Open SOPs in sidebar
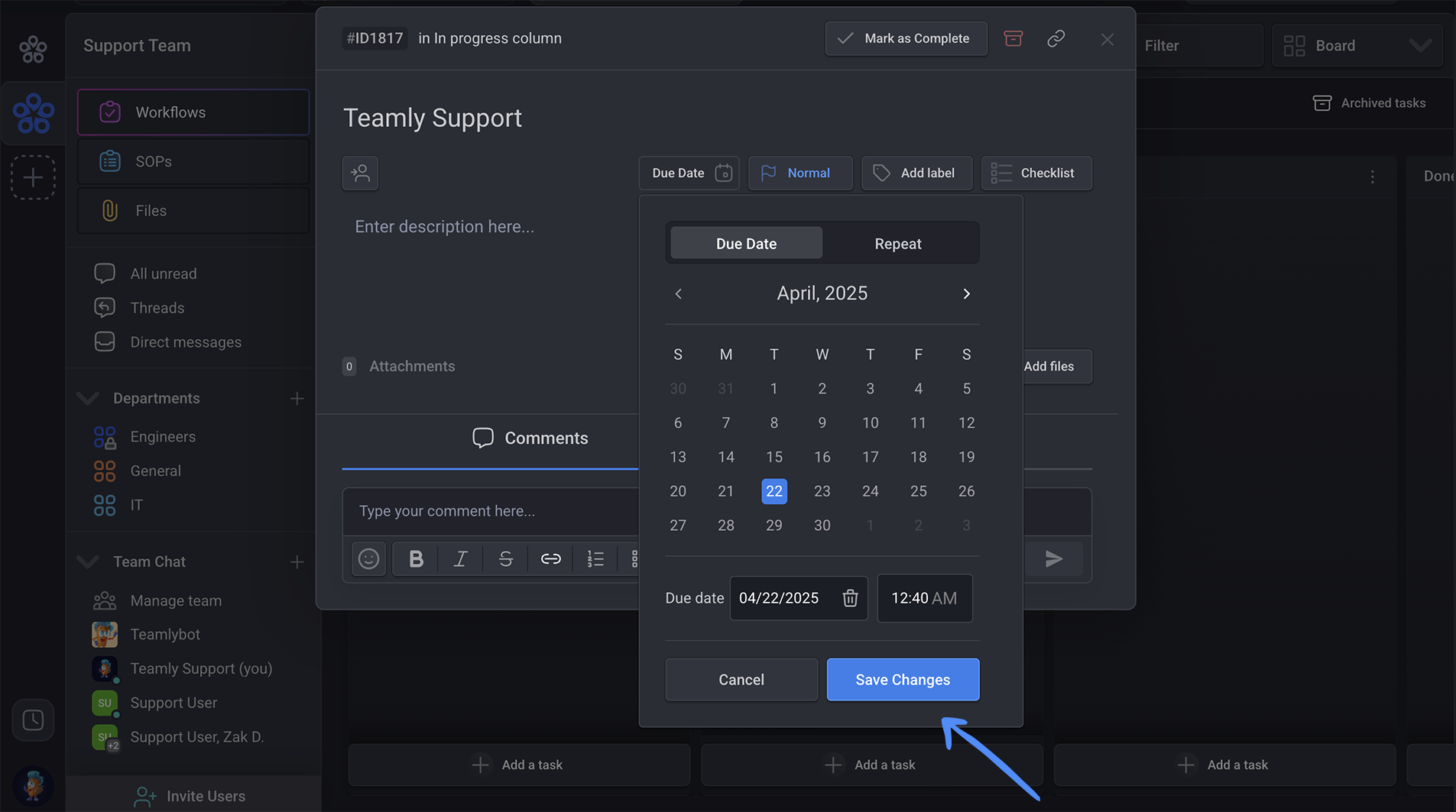Viewport: 1456px width, 812px height. [x=193, y=161]
